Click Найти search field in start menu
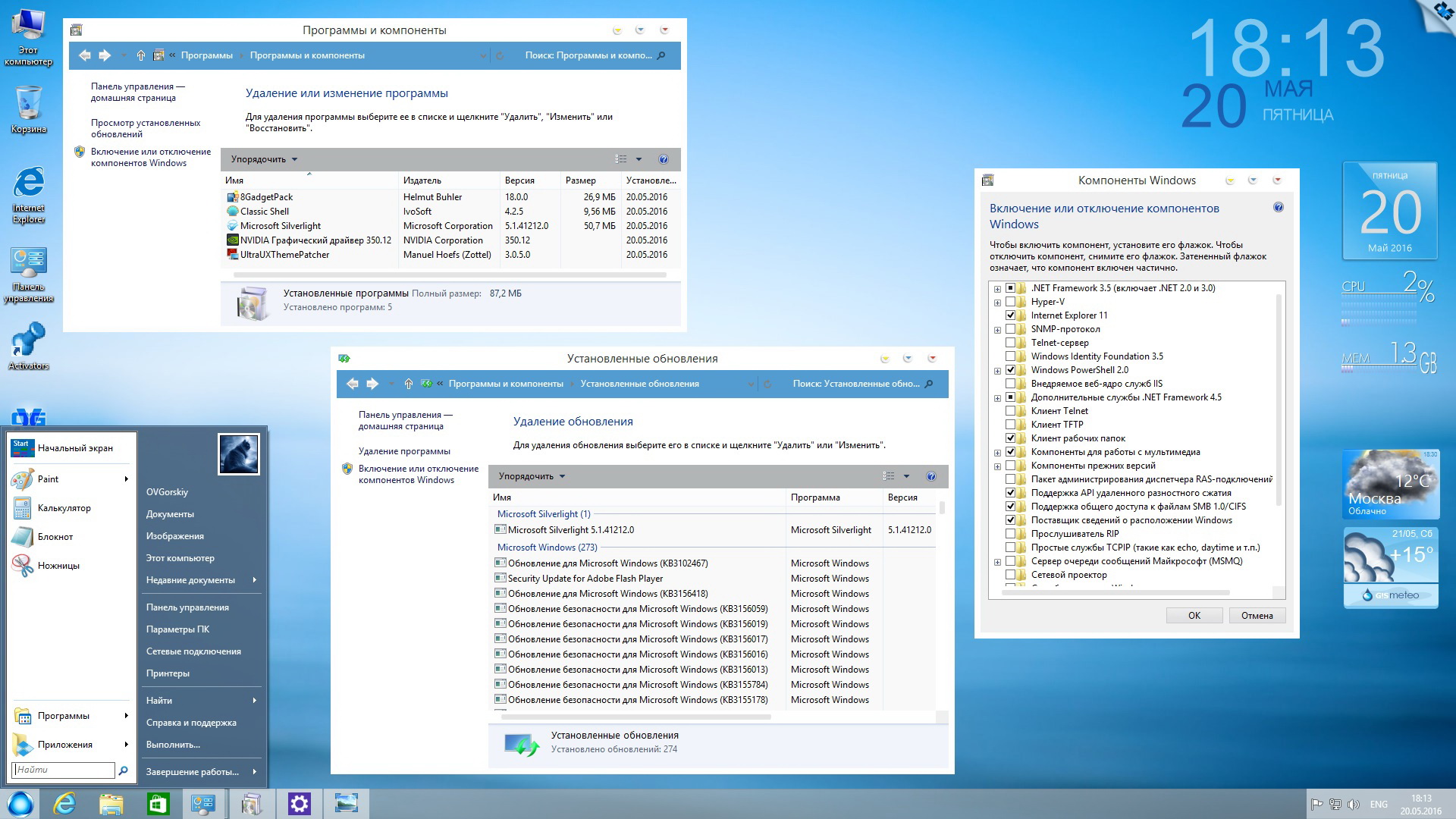The image size is (1456, 819). (64, 770)
